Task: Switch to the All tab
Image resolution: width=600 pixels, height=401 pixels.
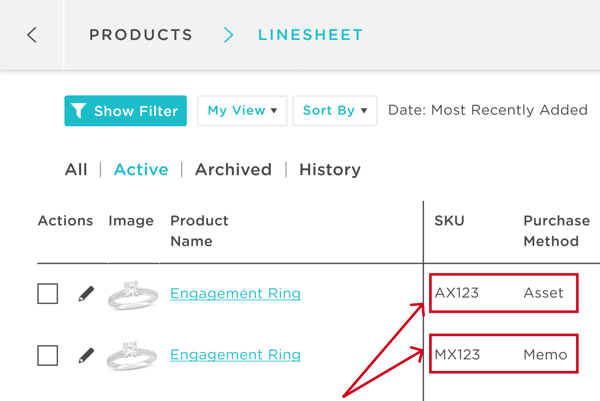Action: point(76,169)
